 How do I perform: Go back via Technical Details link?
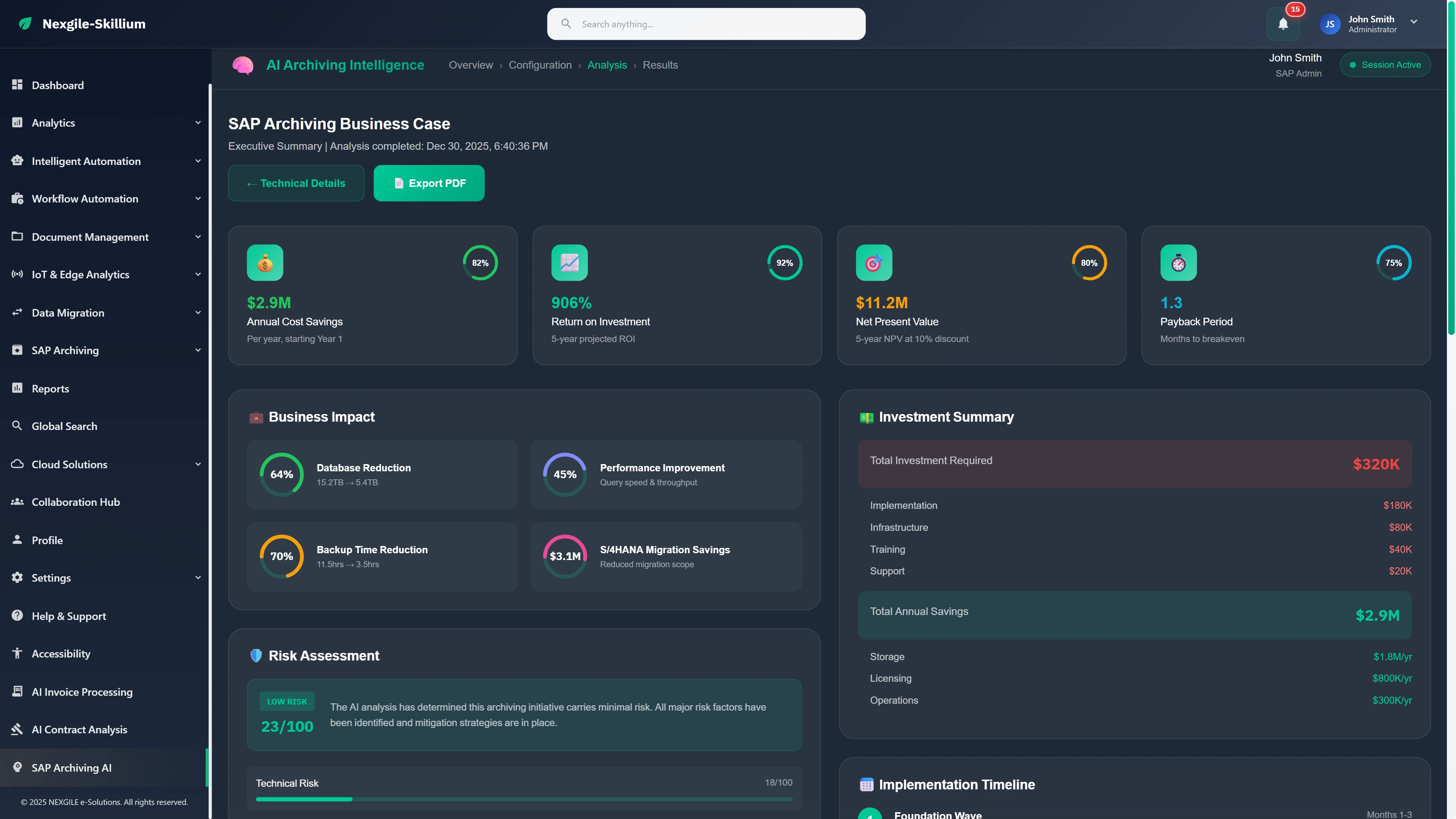point(296,182)
